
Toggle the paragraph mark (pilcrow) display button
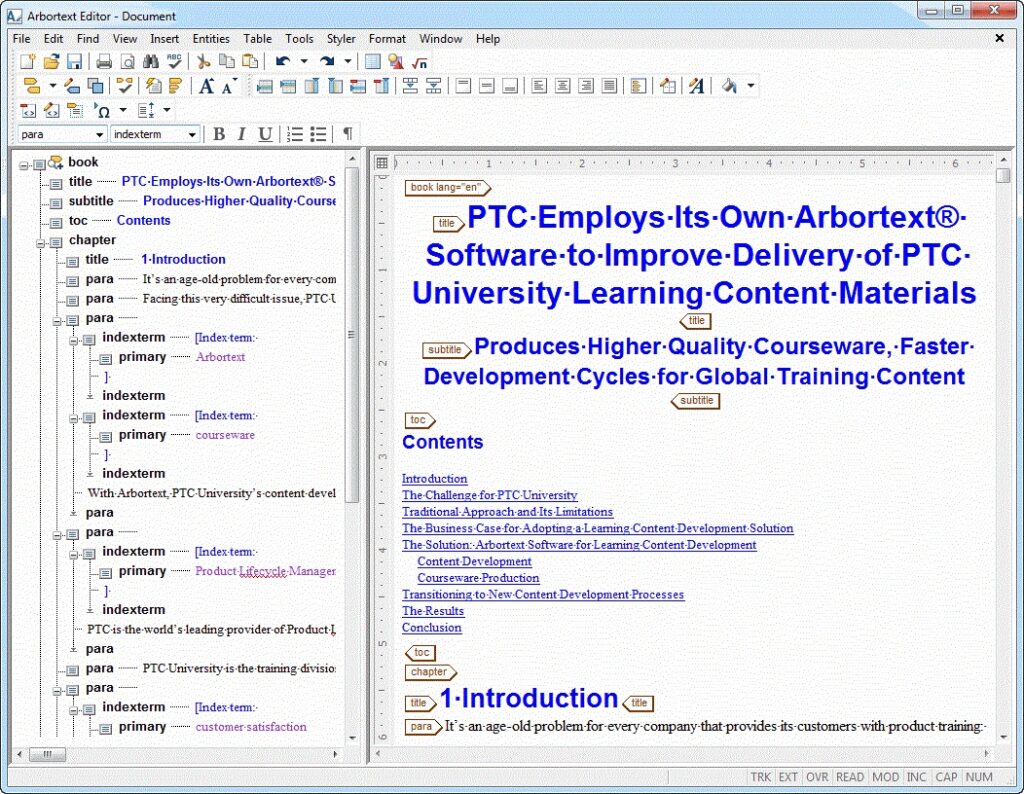click(x=348, y=135)
